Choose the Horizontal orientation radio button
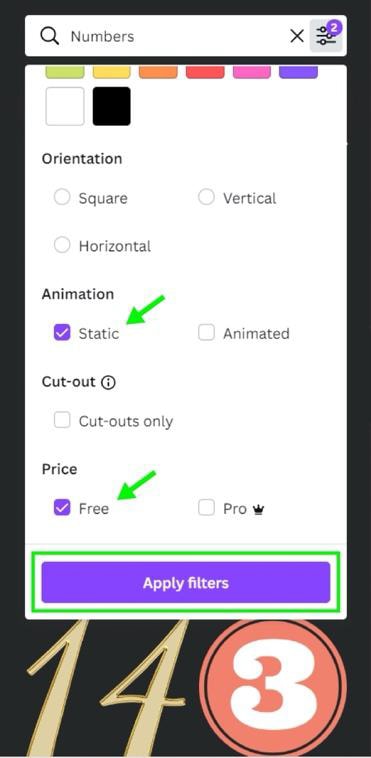 (62, 245)
